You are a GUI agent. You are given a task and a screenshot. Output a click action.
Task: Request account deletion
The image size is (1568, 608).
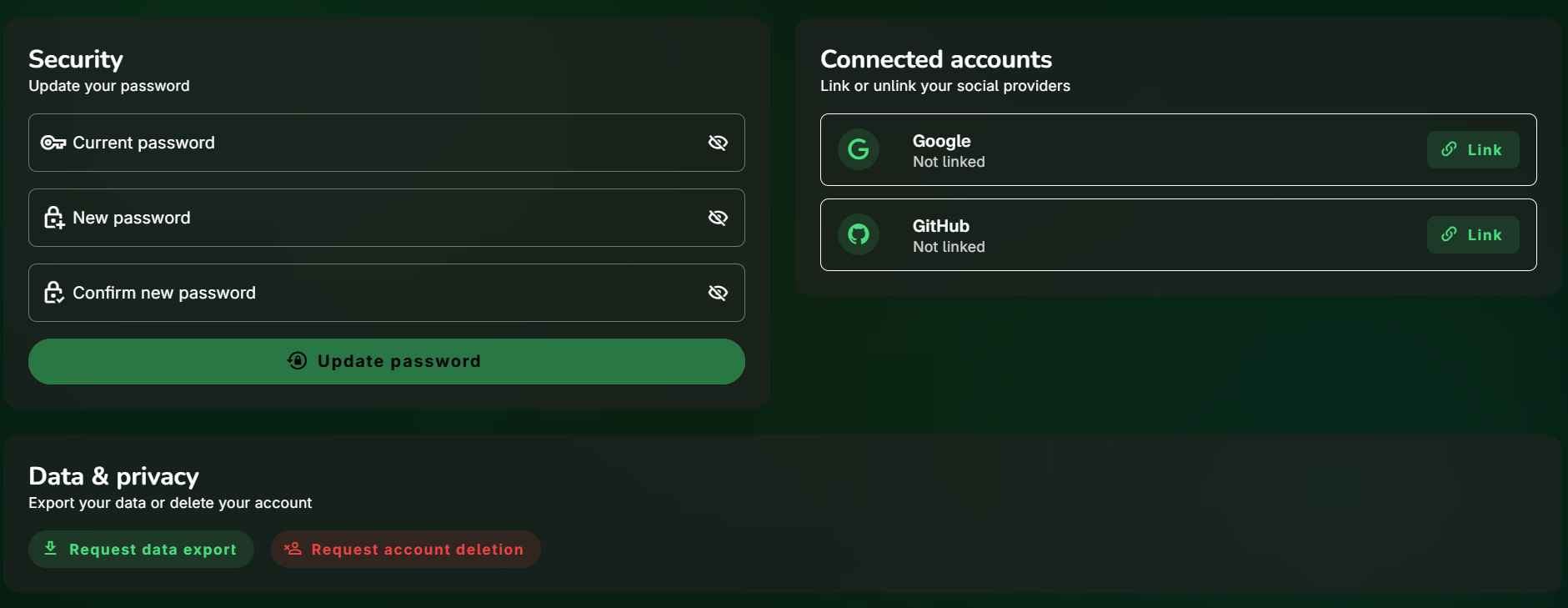point(405,549)
